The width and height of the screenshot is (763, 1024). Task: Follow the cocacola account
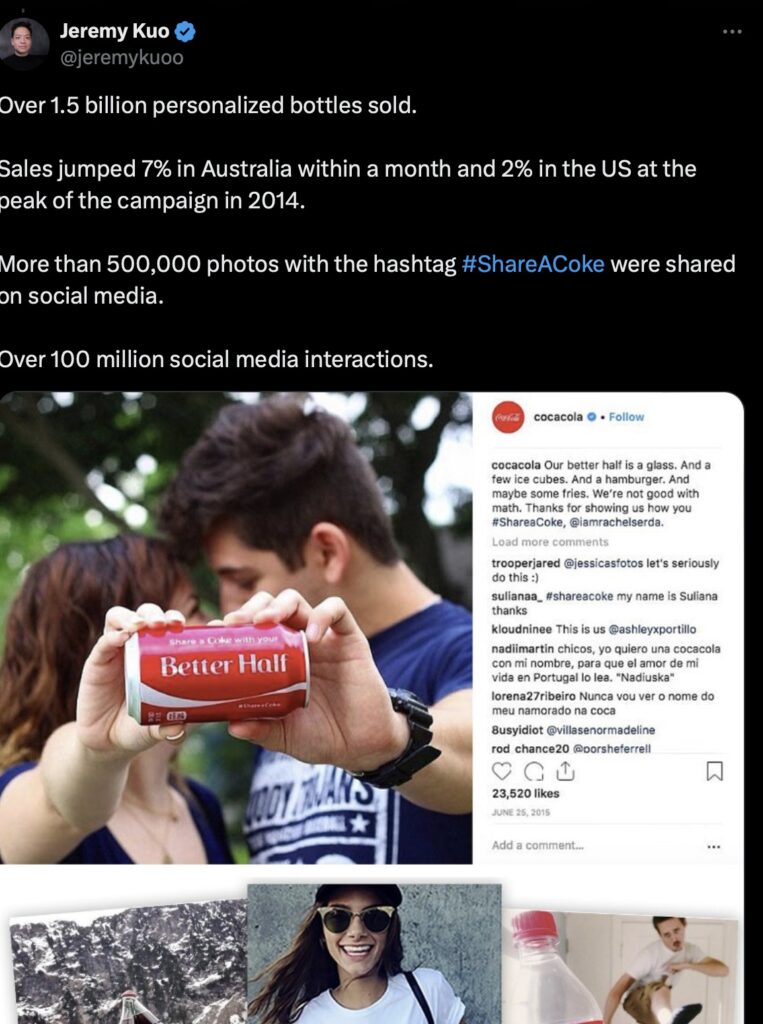coord(627,417)
